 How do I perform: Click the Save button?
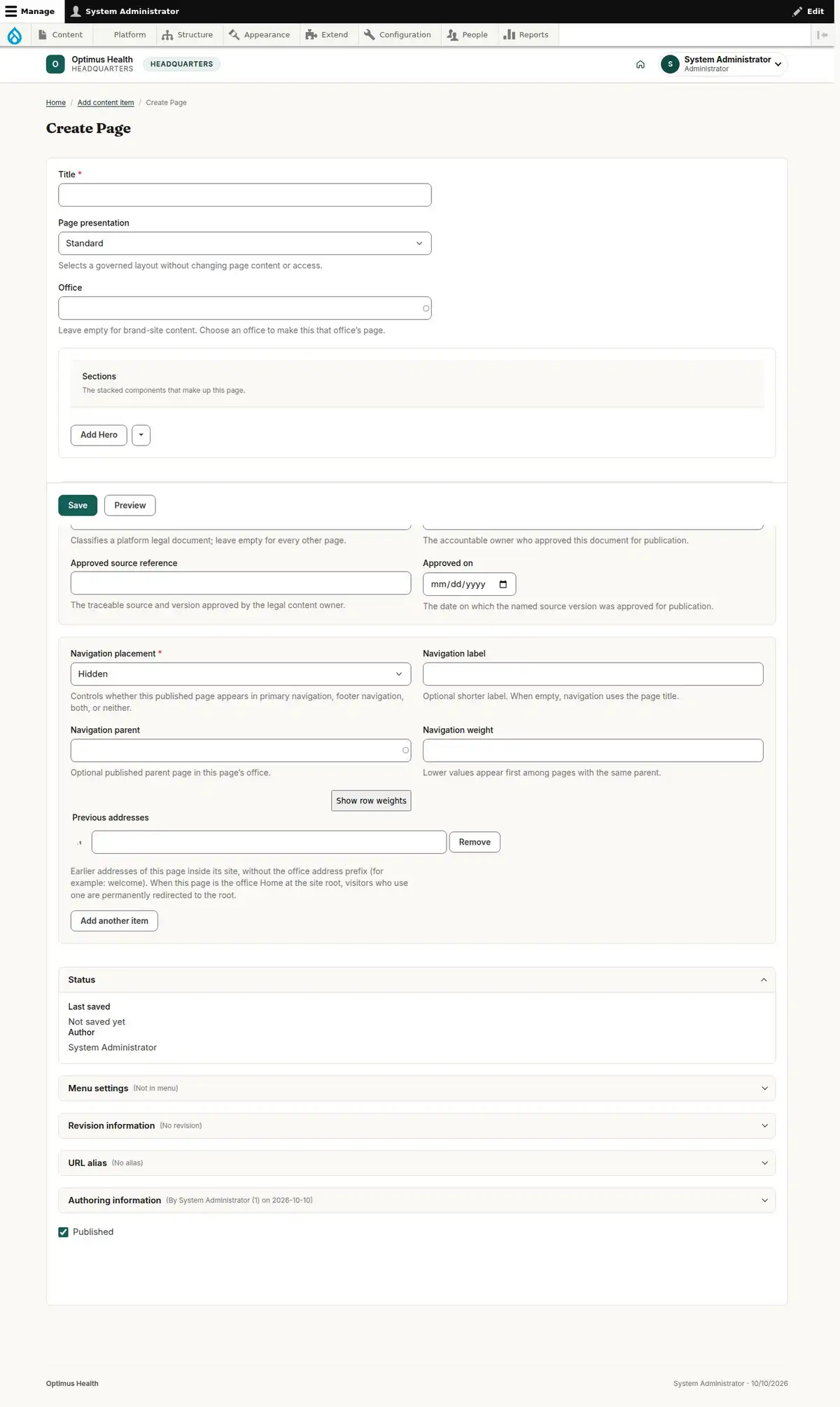78,506
